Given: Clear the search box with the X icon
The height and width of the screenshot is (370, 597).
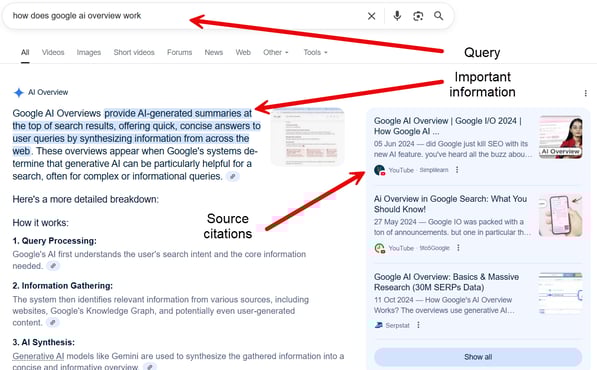Looking at the screenshot, I should tap(371, 16).
